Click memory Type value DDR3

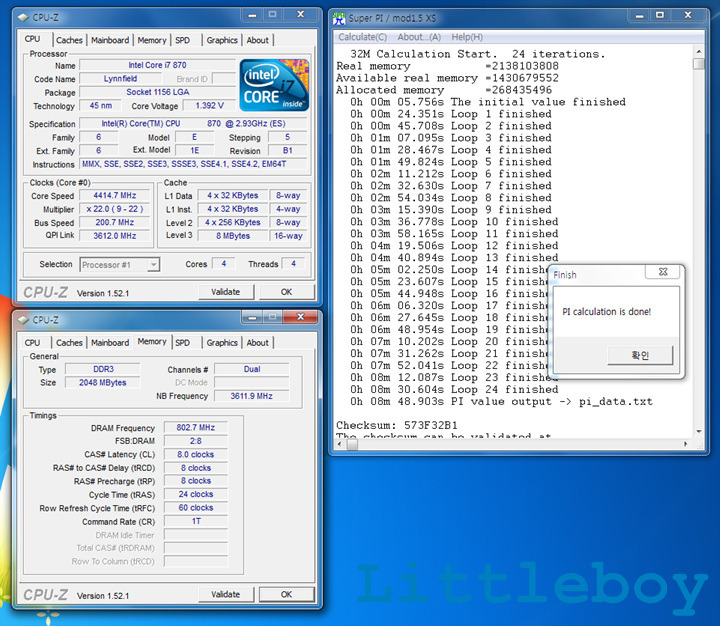pyautogui.click(x=102, y=369)
